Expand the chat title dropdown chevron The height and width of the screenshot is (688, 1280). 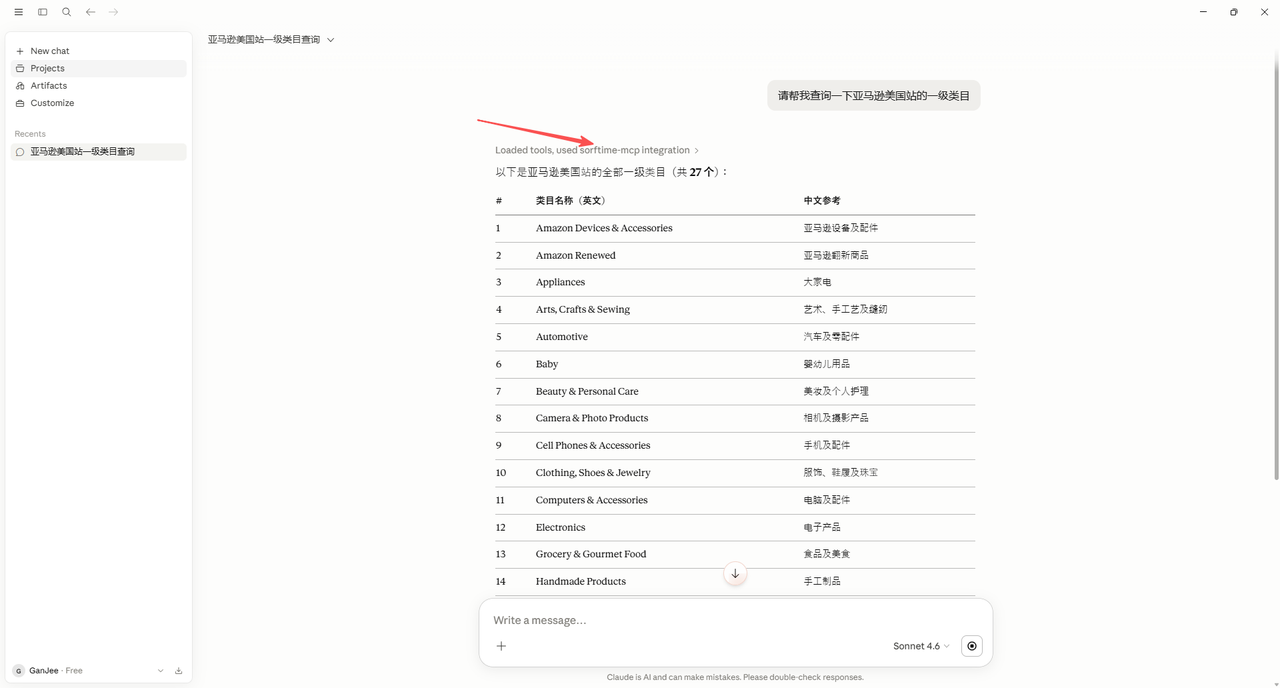[x=330, y=40]
